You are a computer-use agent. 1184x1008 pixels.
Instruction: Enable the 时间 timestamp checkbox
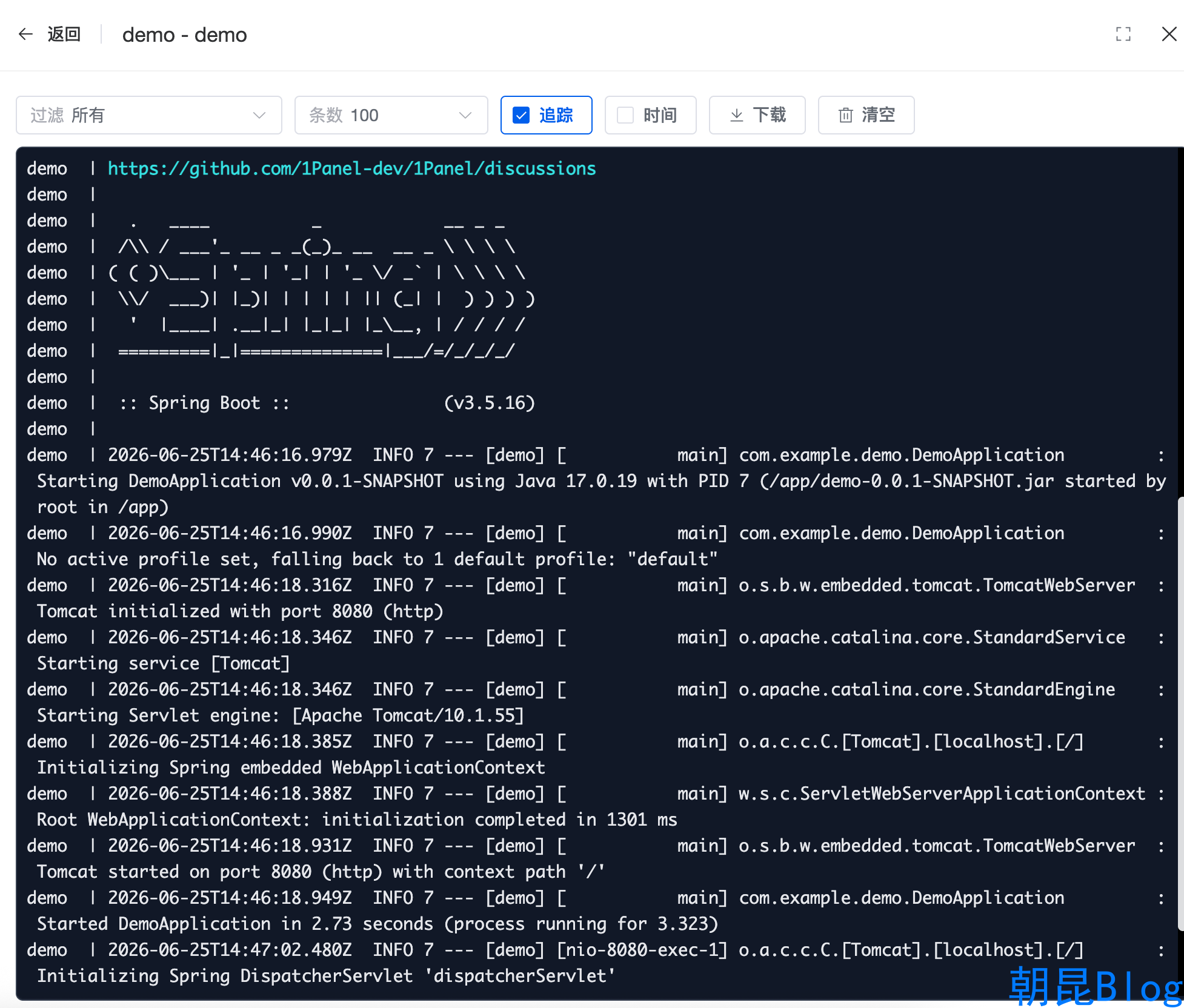(625, 115)
